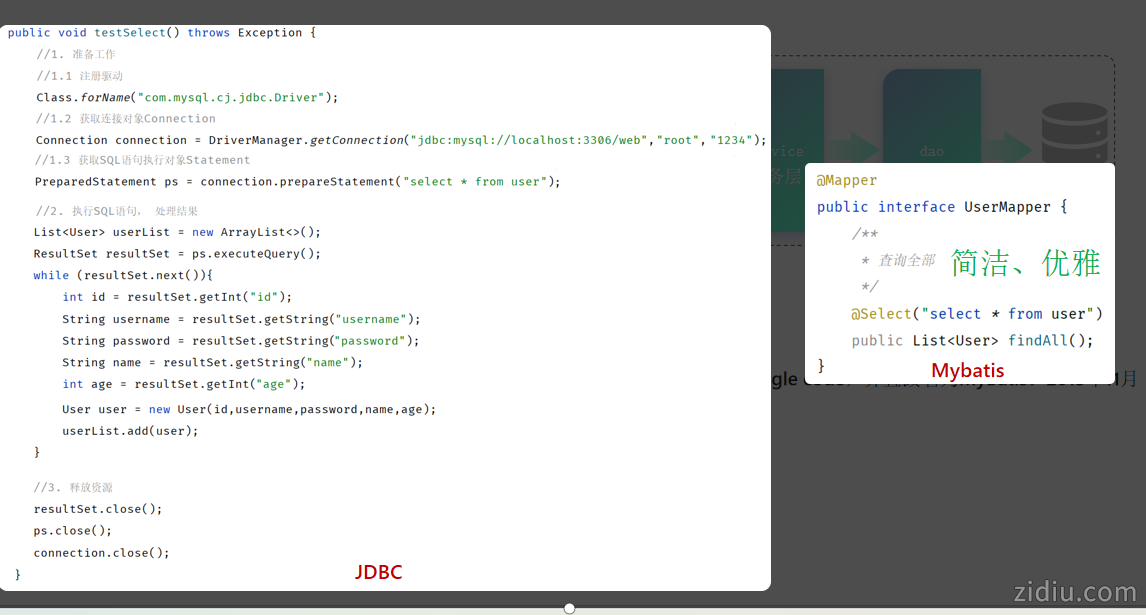Screen dimensions: 1146x615
Task: Click the red JDBC label
Action: 378,572
